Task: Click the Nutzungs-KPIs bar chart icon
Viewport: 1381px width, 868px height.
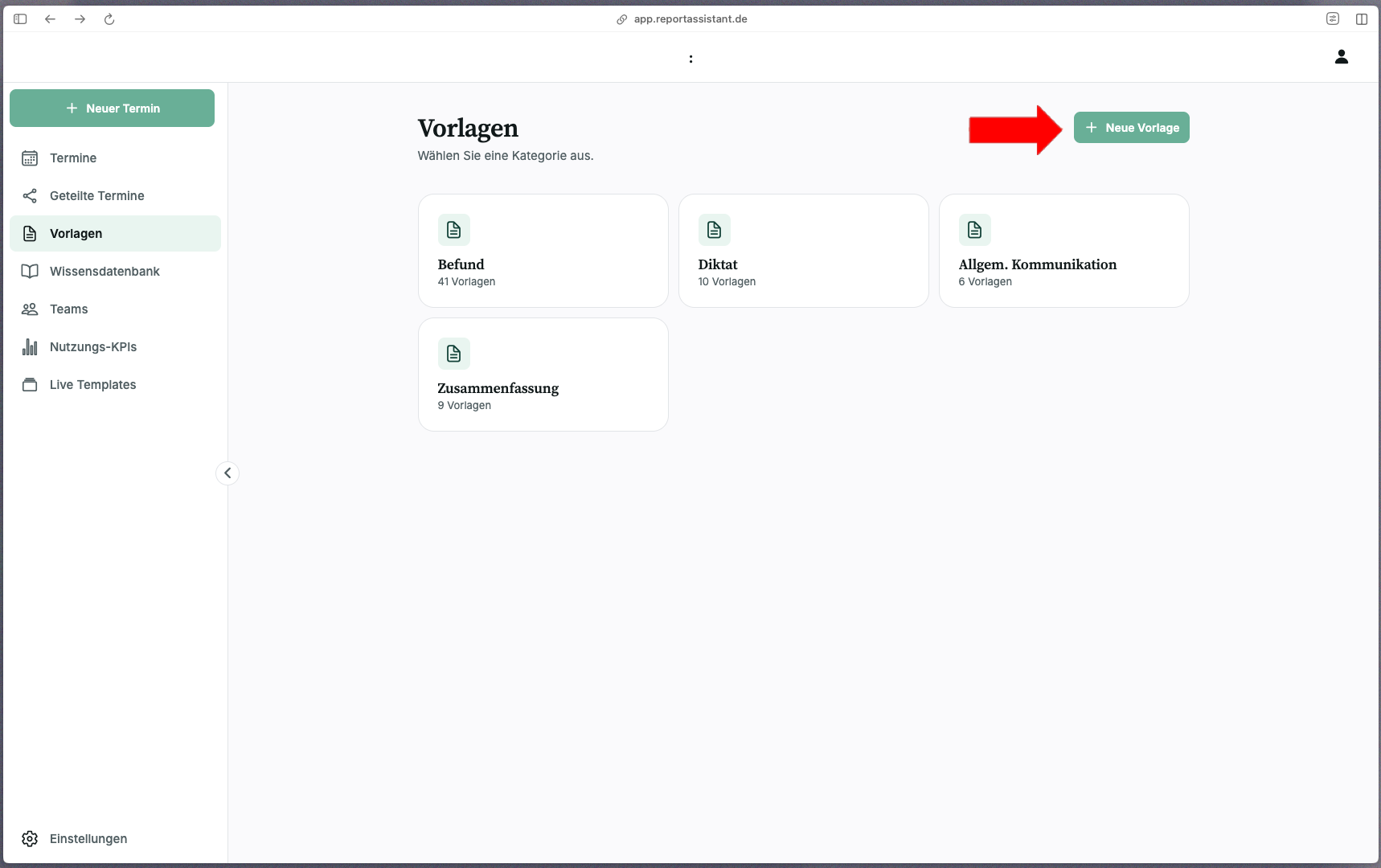Action: pyautogui.click(x=30, y=347)
